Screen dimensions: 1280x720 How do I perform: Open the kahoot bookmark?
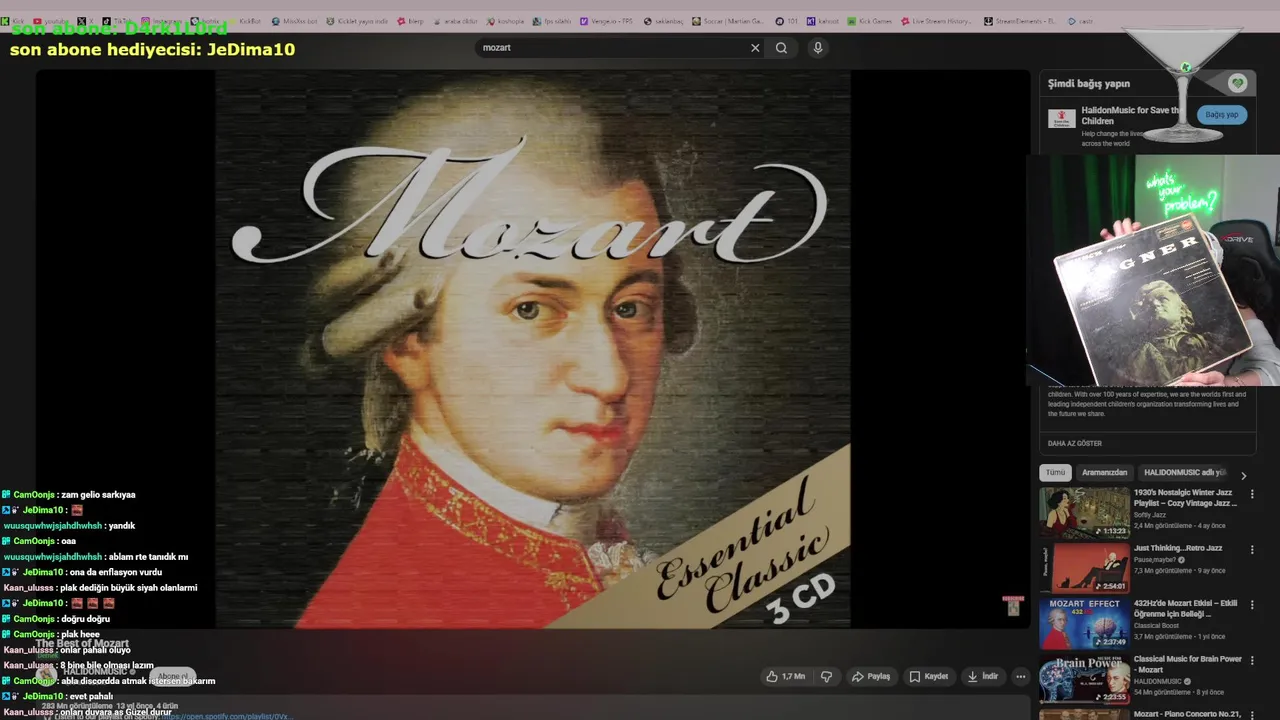823,21
